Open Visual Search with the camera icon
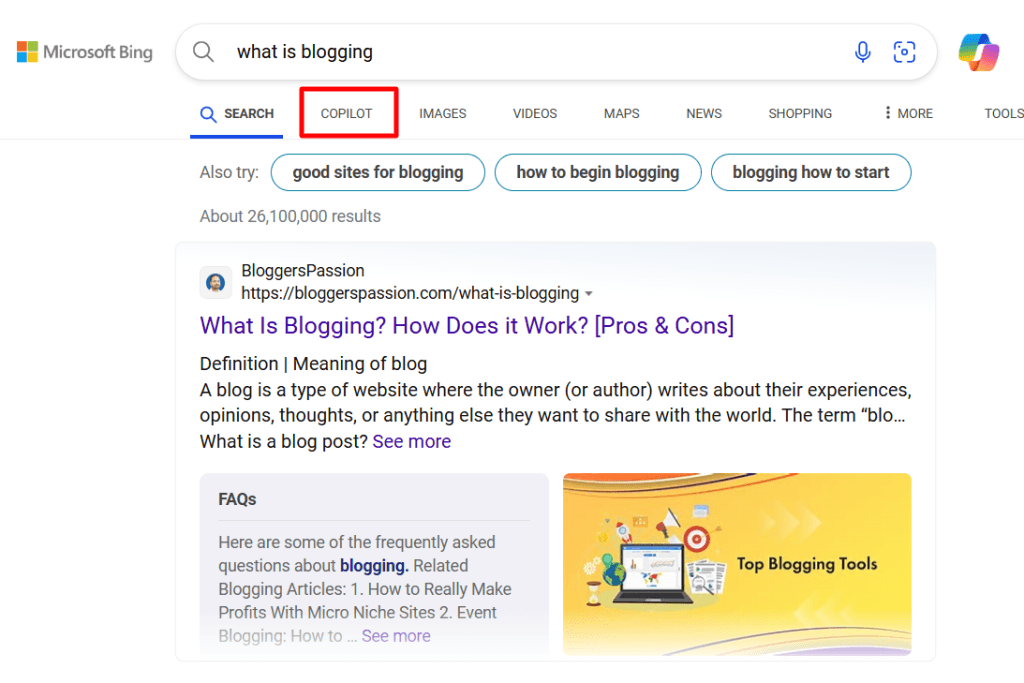The width and height of the screenshot is (1024, 683). point(904,51)
